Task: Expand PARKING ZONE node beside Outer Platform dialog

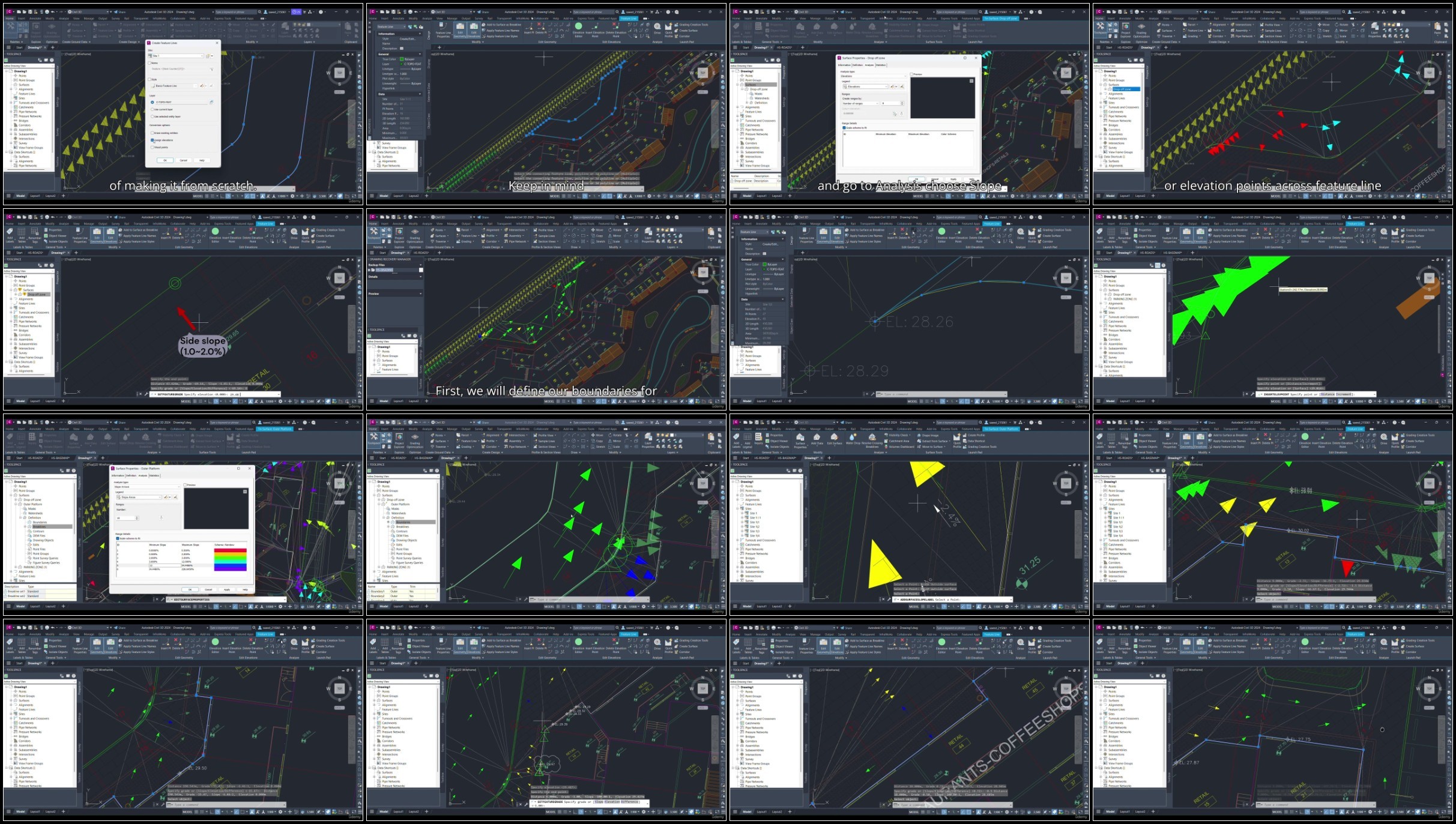Action: (x=16, y=567)
